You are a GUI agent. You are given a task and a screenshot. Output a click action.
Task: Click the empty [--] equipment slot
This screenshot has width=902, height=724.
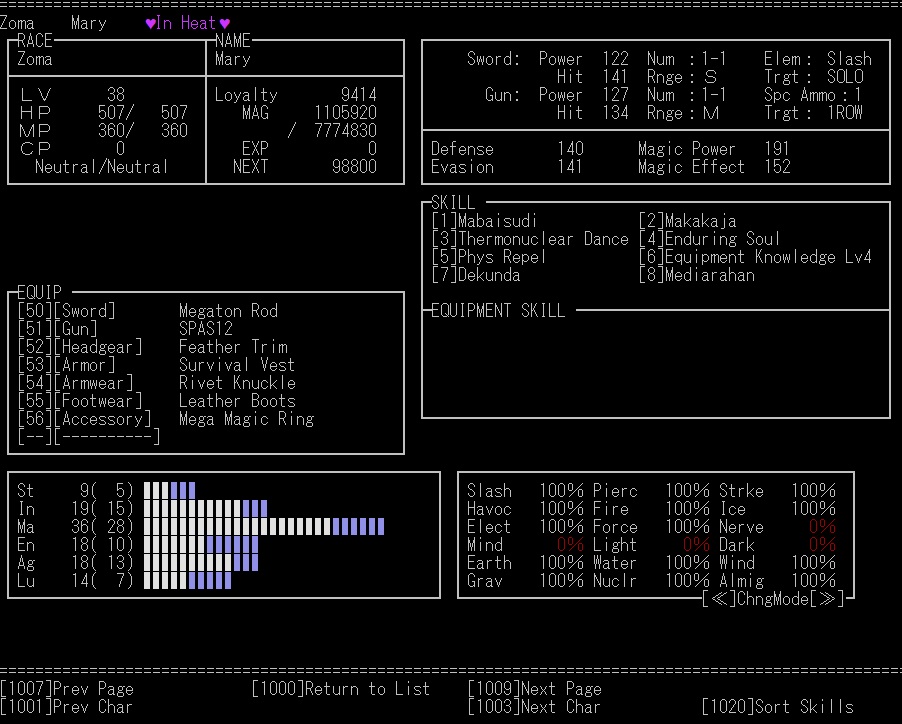(88, 437)
